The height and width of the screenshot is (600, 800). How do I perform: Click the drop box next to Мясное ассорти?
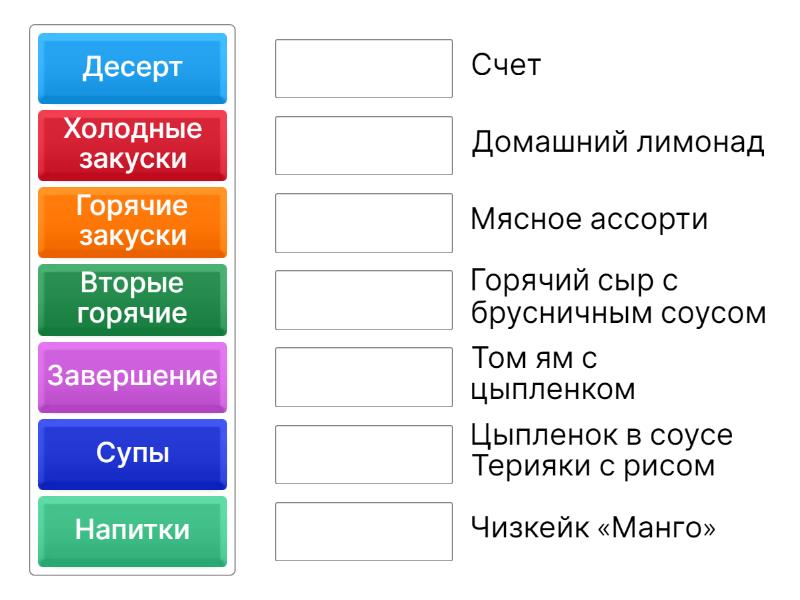point(364,222)
